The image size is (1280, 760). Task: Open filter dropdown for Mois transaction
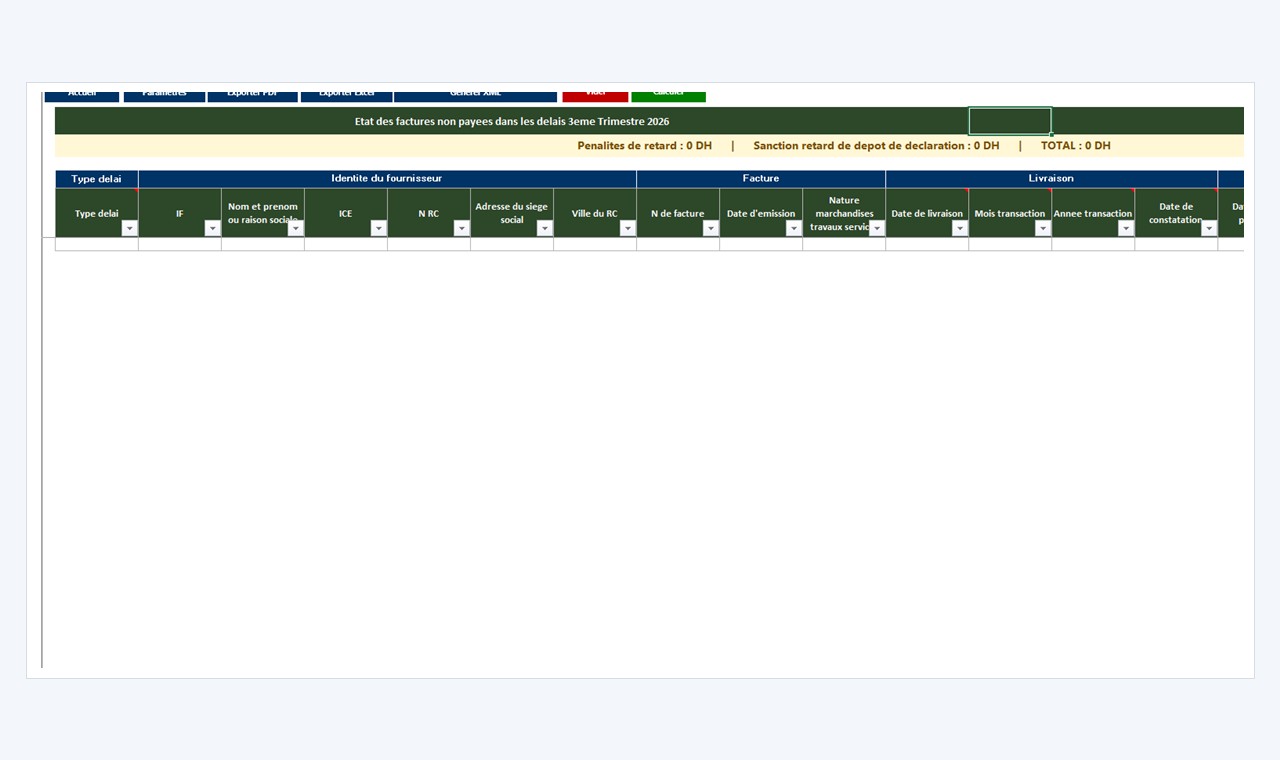point(1042,228)
